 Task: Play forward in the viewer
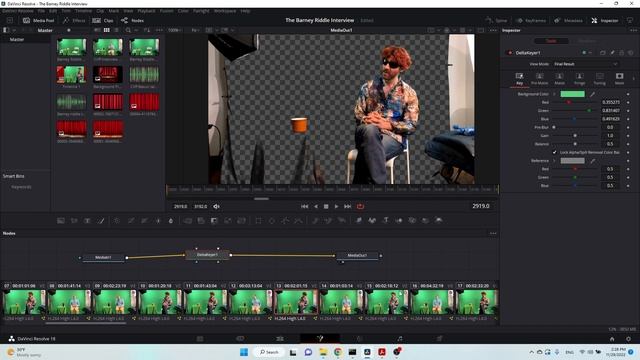point(336,207)
